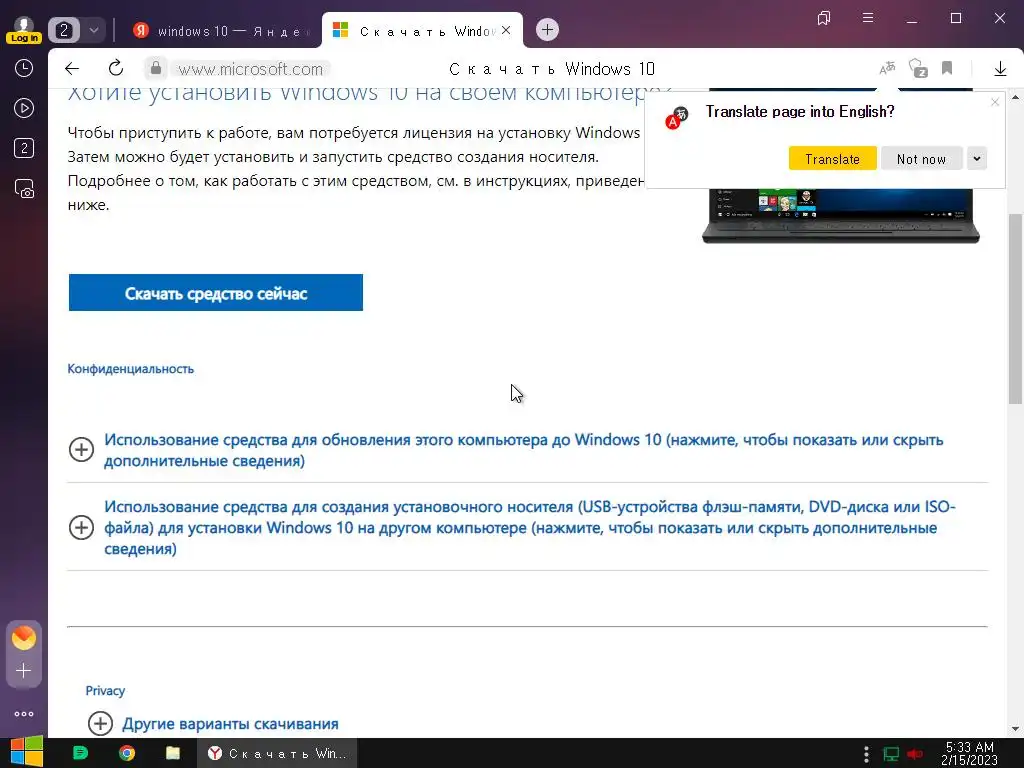Click the Log in profile icon
Viewport: 1024px width, 768px height.
click(24, 29)
